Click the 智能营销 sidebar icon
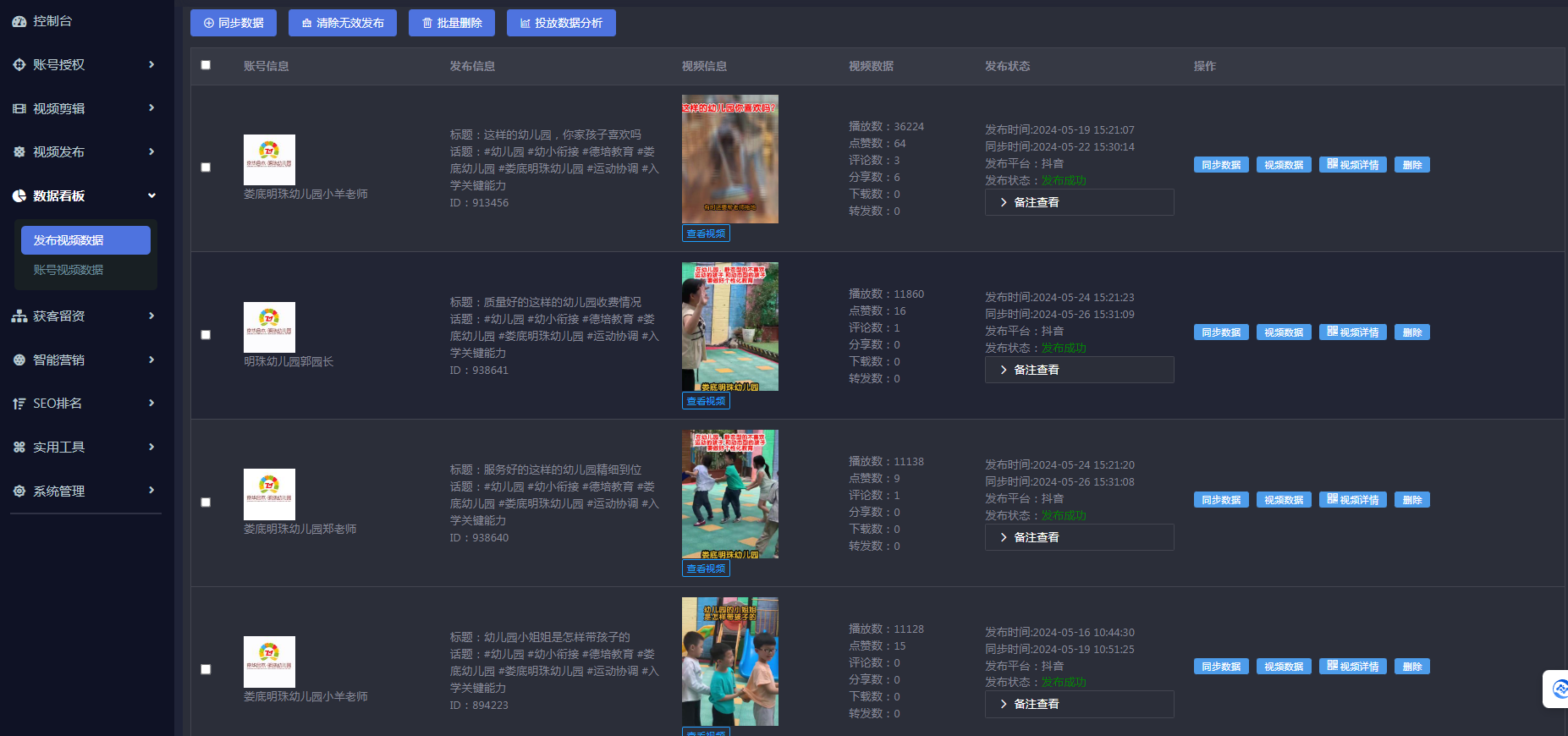1568x736 pixels. click(19, 360)
